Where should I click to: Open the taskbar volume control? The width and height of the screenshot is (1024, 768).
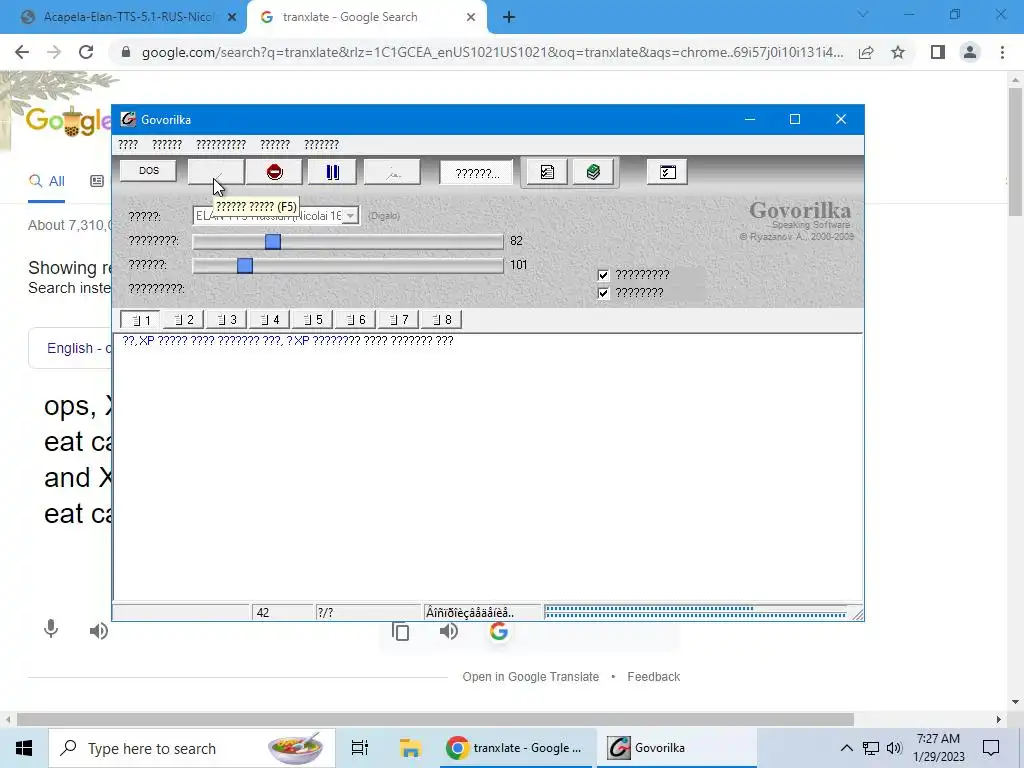pyautogui.click(x=894, y=748)
